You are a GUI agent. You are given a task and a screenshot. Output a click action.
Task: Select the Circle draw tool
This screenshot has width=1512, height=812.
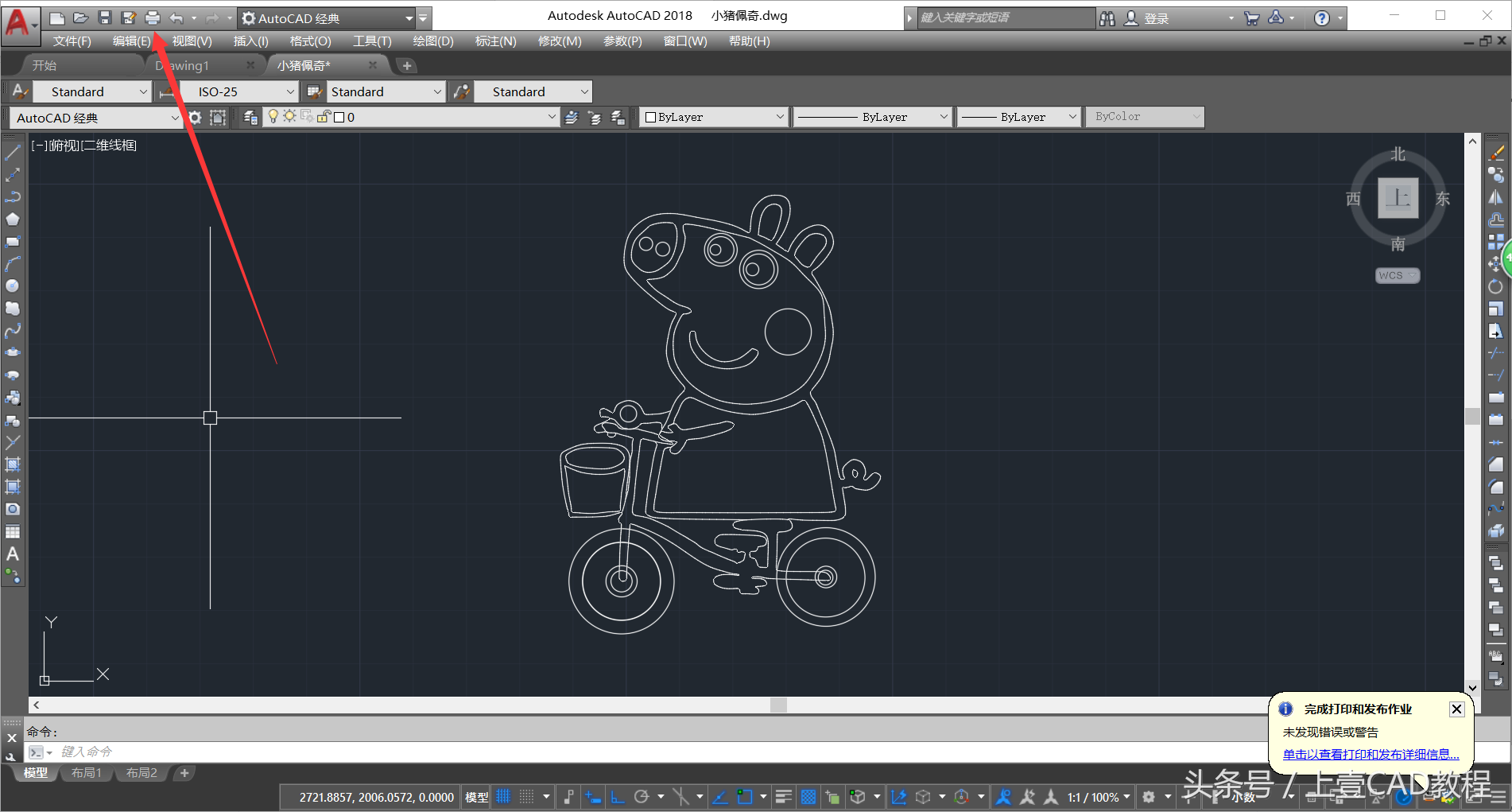(13, 286)
